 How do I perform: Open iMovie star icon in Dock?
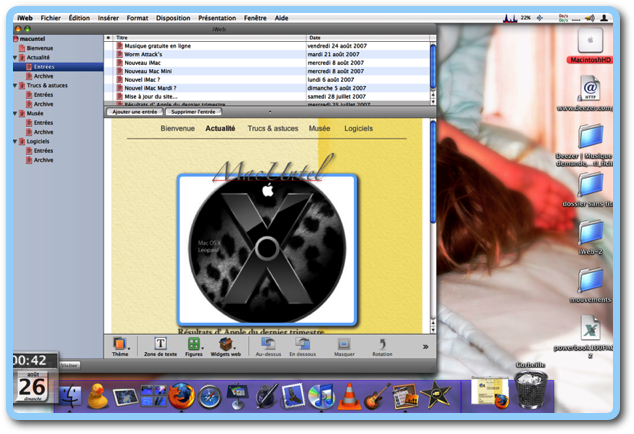435,394
